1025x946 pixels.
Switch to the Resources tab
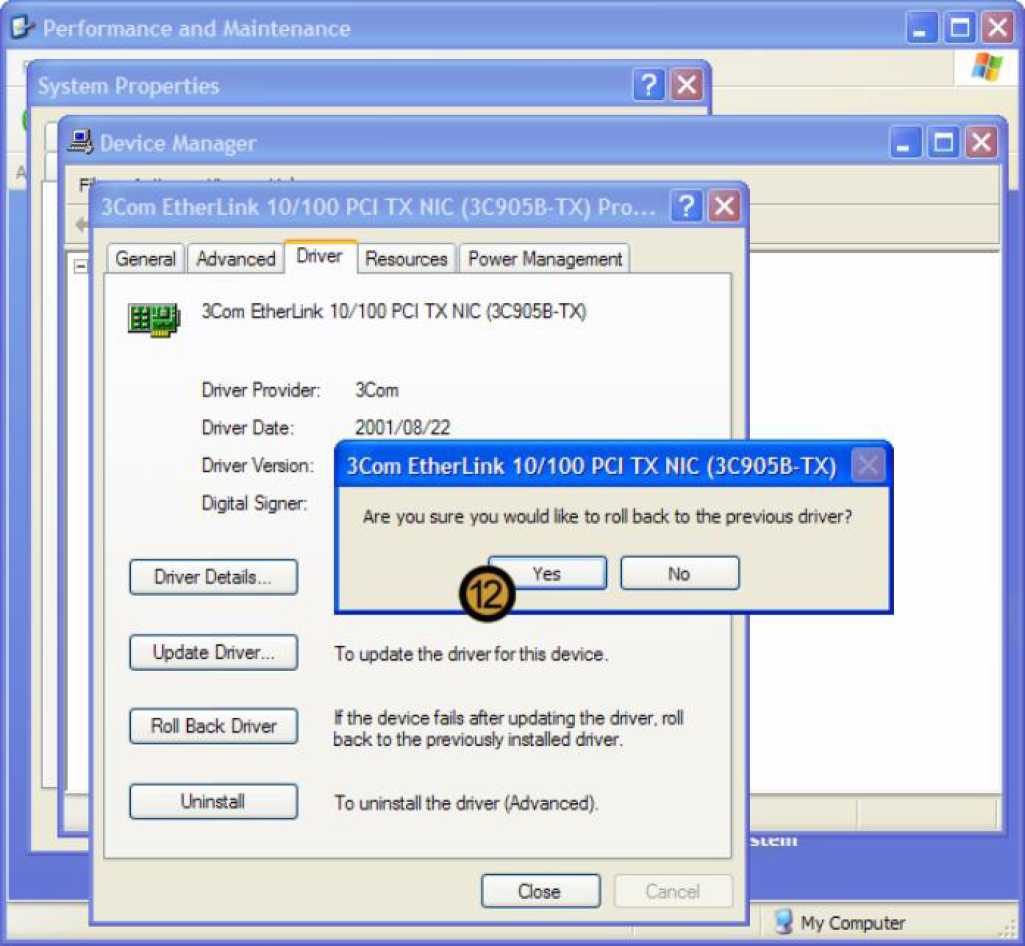pyautogui.click(x=406, y=258)
